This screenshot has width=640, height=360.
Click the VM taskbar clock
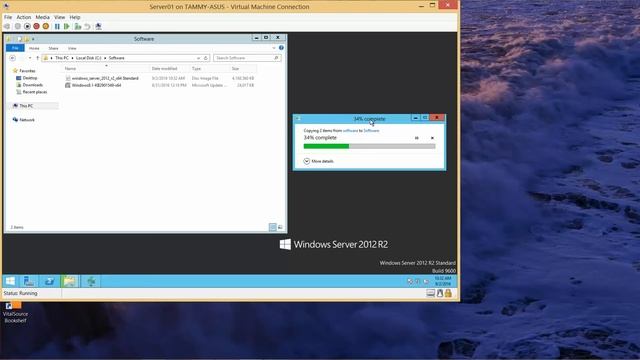[x=442, y=281]
